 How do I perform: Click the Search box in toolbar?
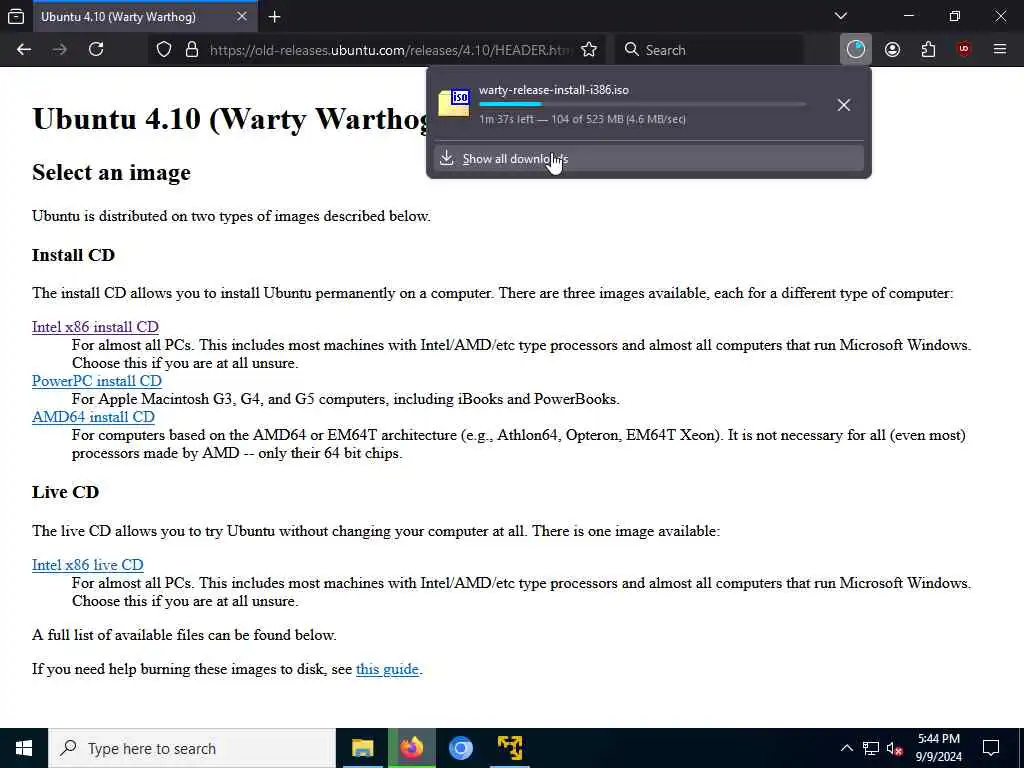(x=710, y=50)
